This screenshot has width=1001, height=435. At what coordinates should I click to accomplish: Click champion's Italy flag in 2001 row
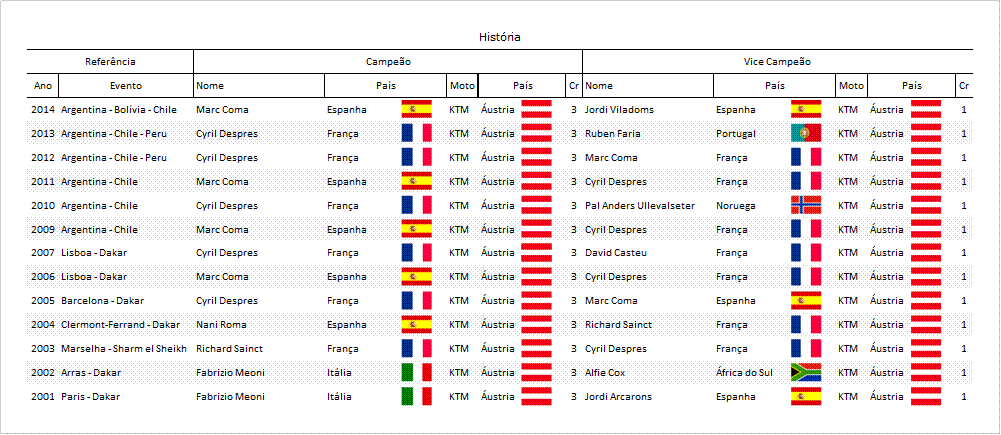click(416, 396)
